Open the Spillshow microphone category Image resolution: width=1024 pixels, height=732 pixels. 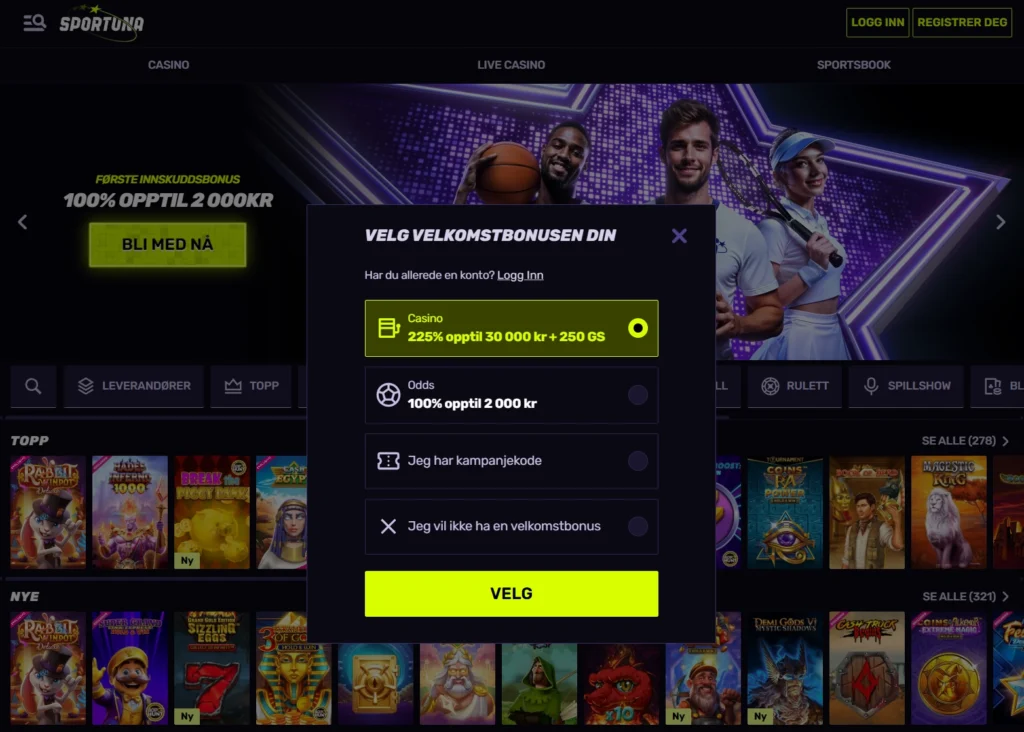tap(906, 387)
